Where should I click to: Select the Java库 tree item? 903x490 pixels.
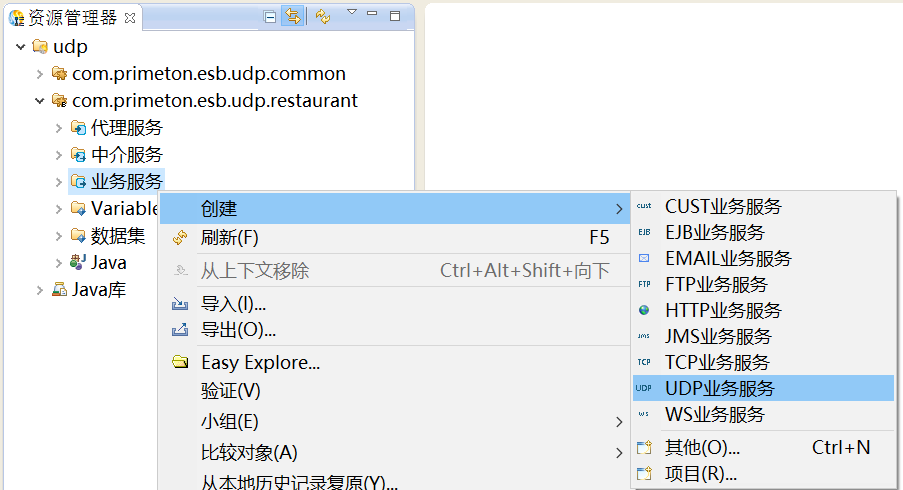point(98,290)
